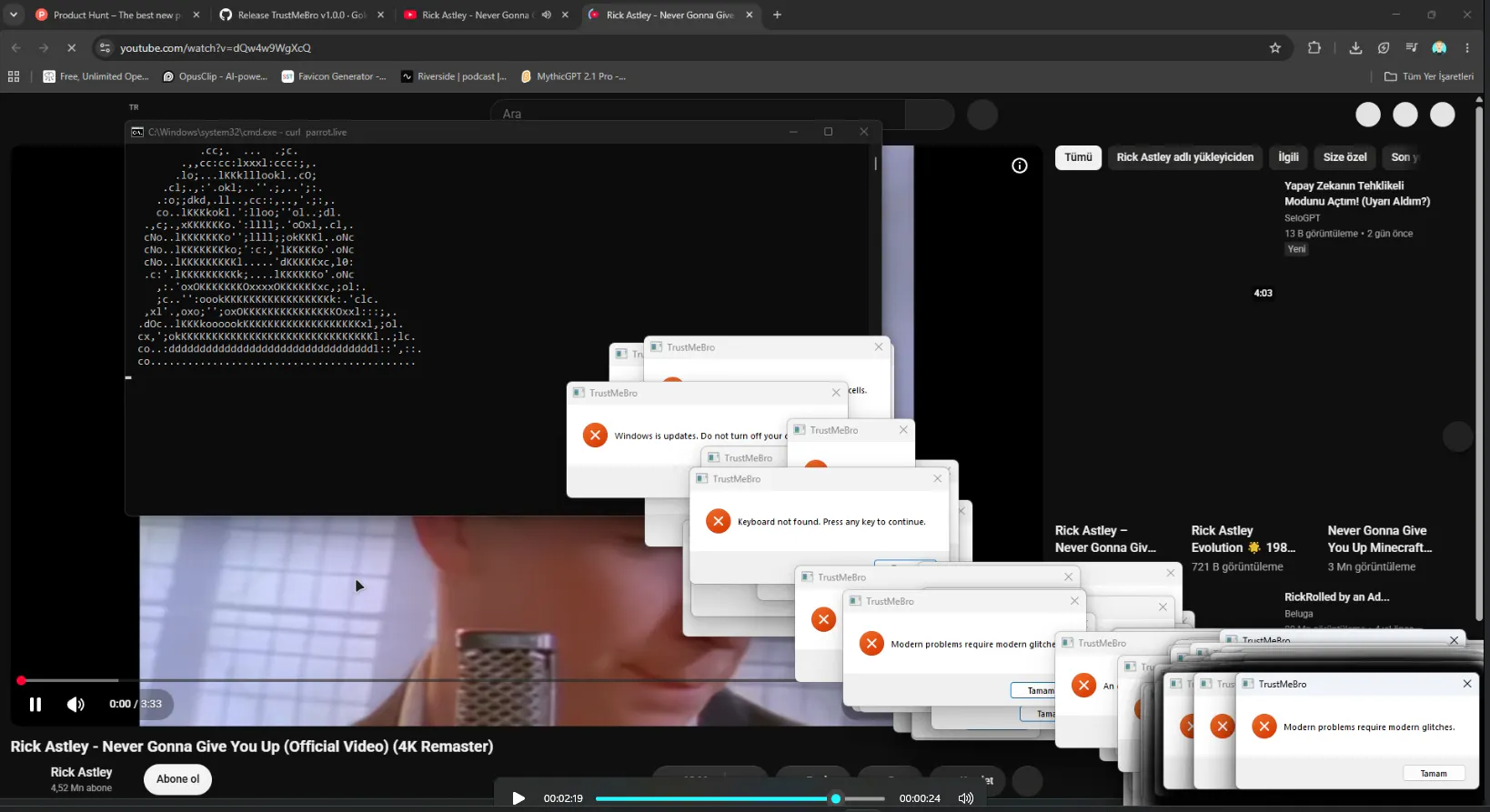View site information for youtube.com

105,47
